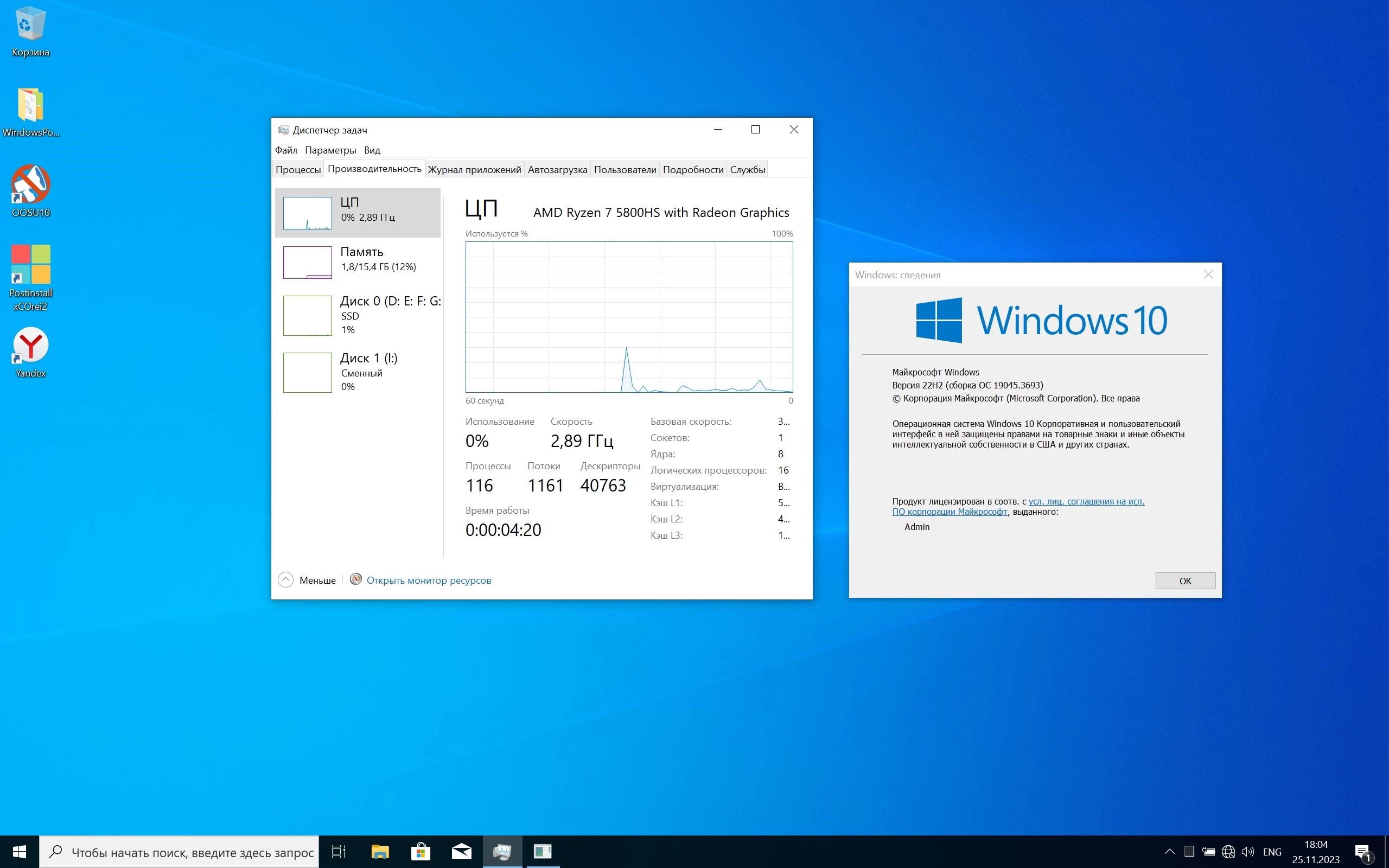This screenshot has width=1389, height=868.
Task: Open the Microsoft license terms link
Action: pos(1085,501)
